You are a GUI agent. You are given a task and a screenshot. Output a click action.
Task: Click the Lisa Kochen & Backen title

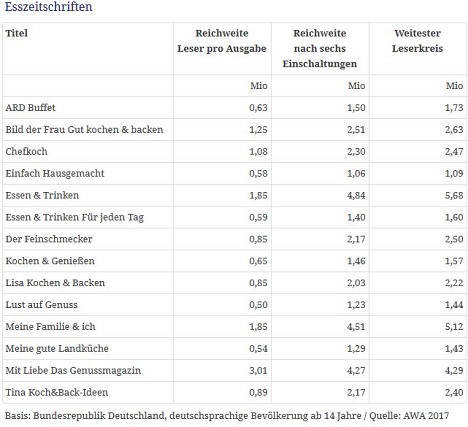click(55, 283)
